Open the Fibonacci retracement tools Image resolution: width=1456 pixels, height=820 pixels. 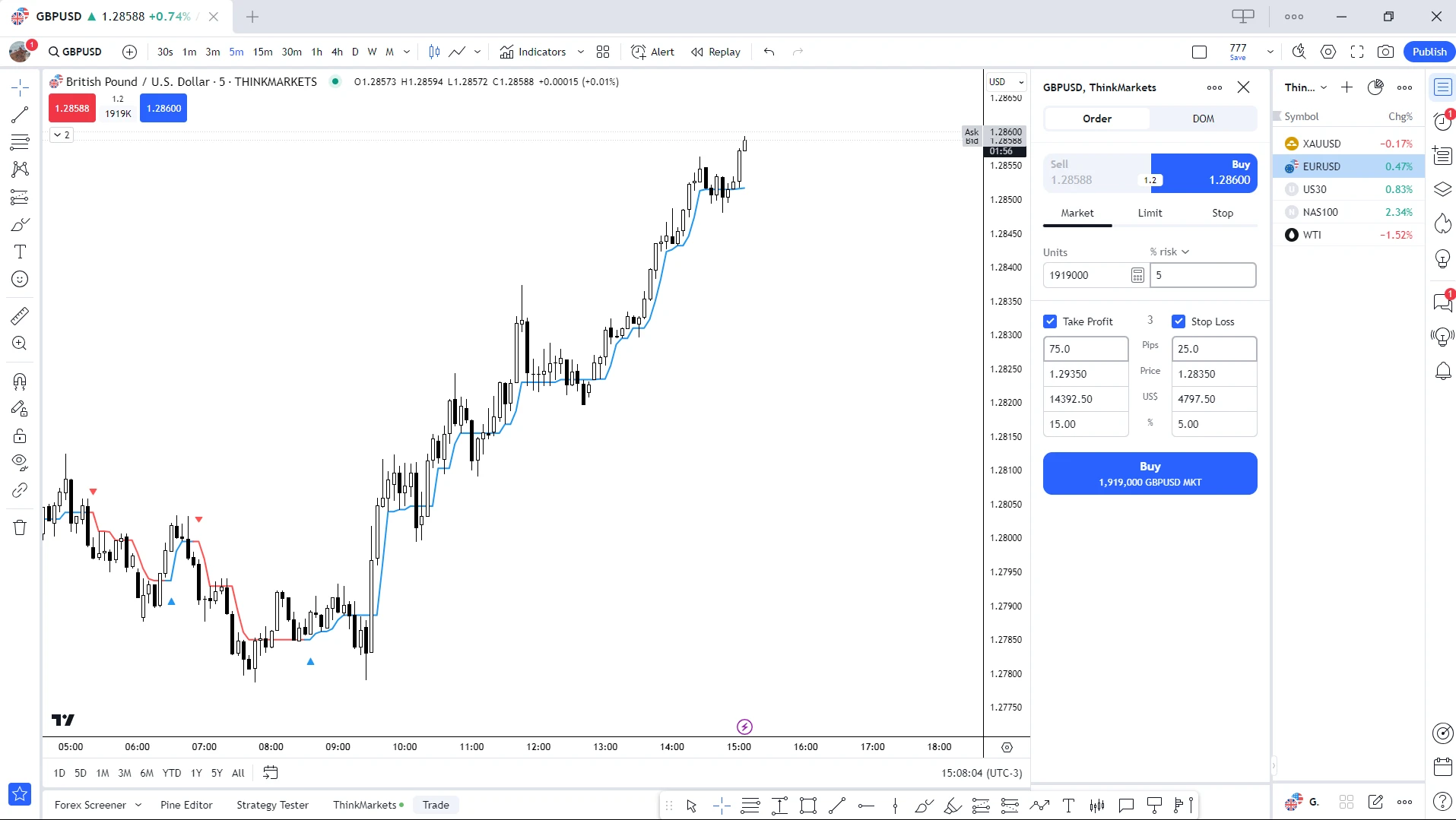20,141
